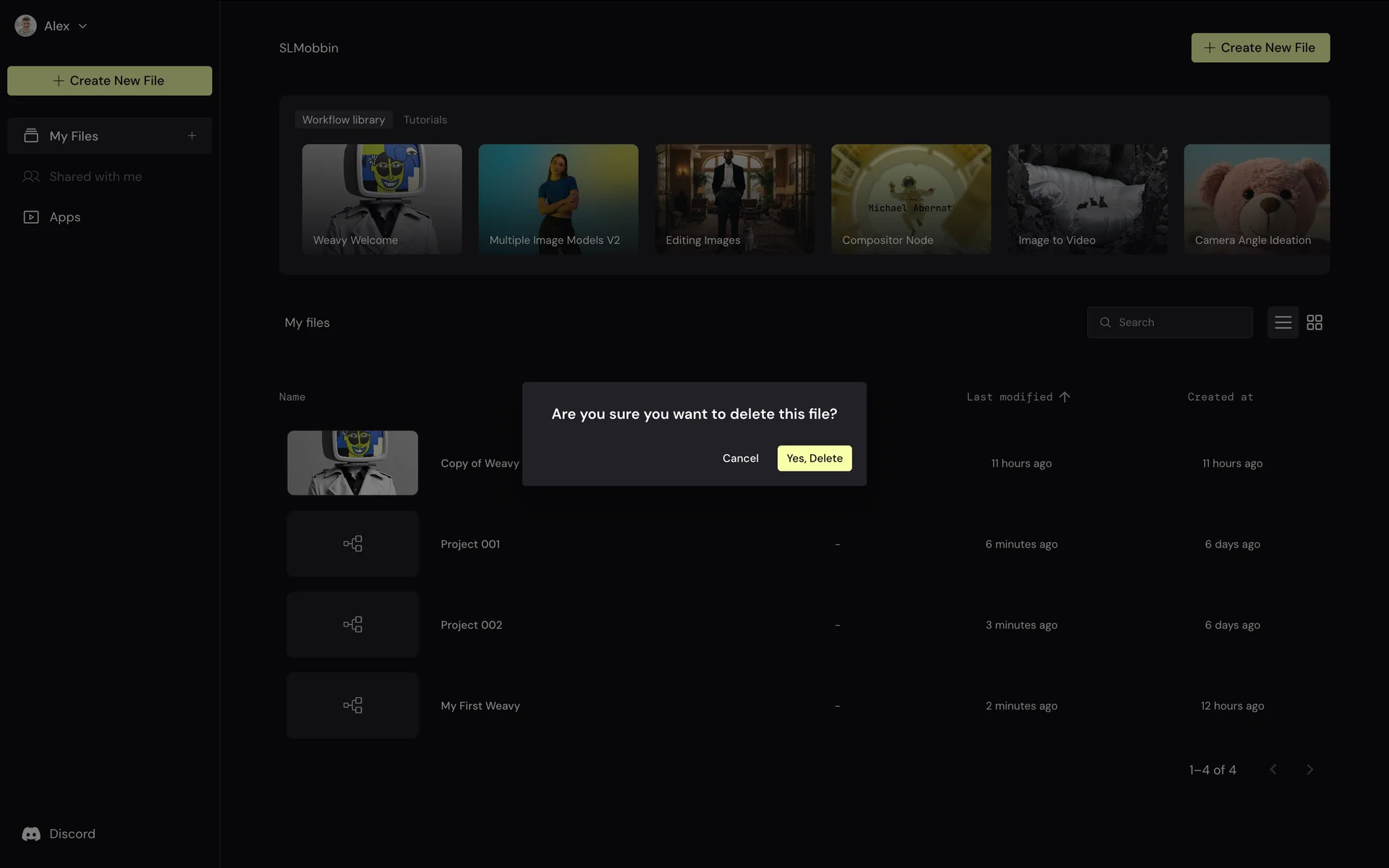Open the Compositor Node workflow thumbnail
1389x868 pixels.
tap(911, 199)
